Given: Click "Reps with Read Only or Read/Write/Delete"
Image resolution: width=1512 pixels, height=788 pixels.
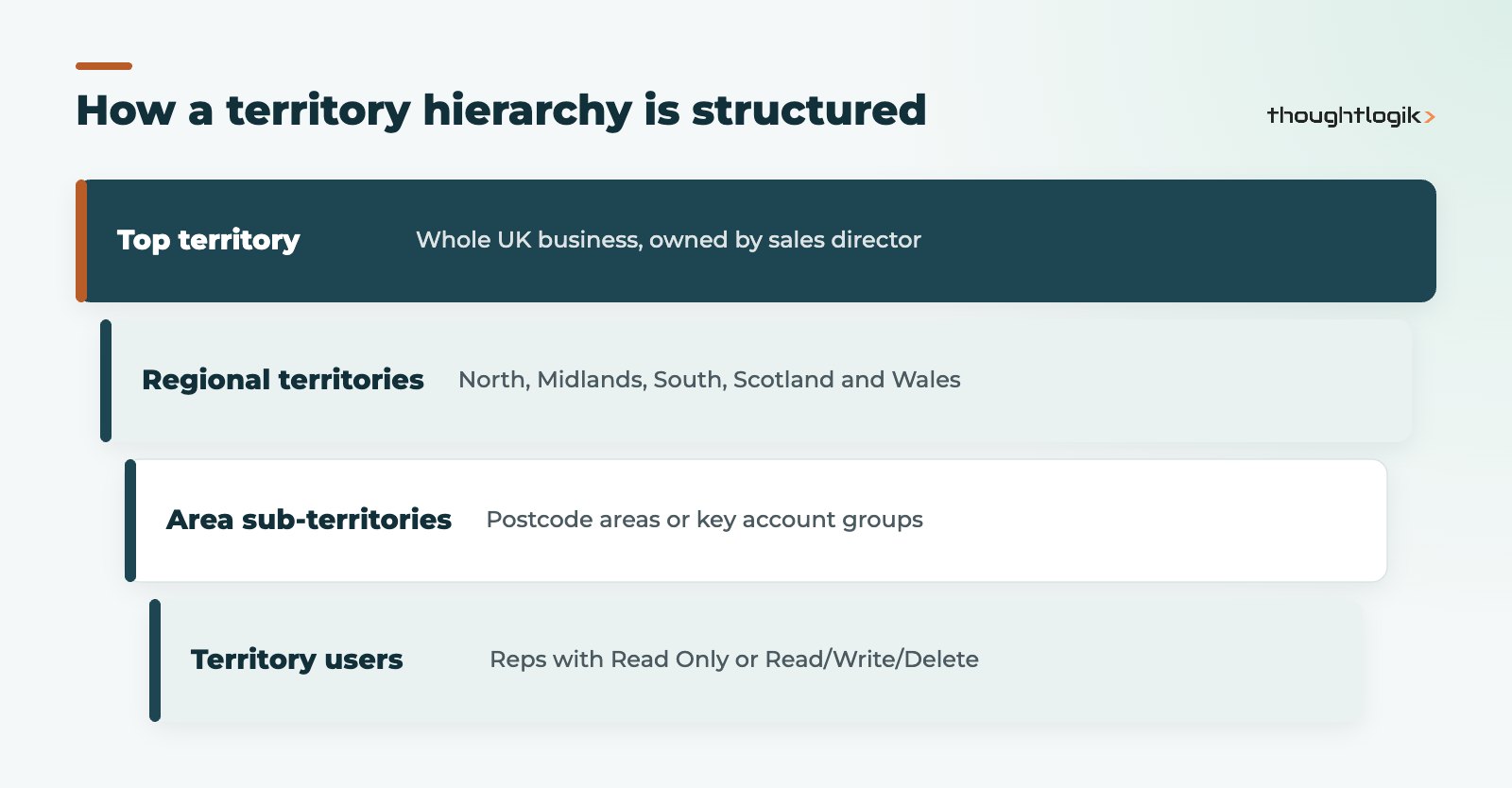Looking at the screenshot, I should (734, 660).
